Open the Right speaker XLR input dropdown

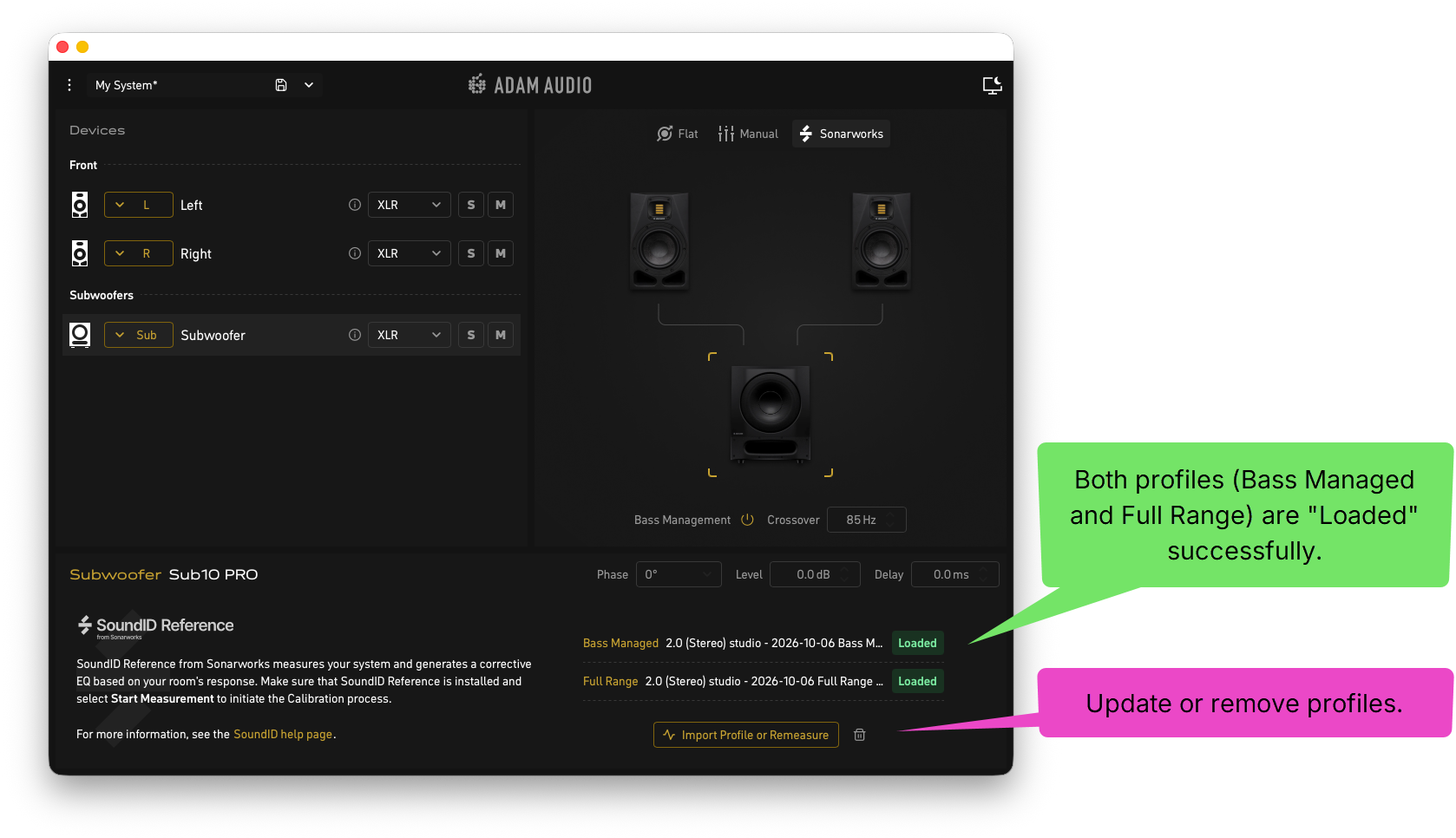(410, 253)
